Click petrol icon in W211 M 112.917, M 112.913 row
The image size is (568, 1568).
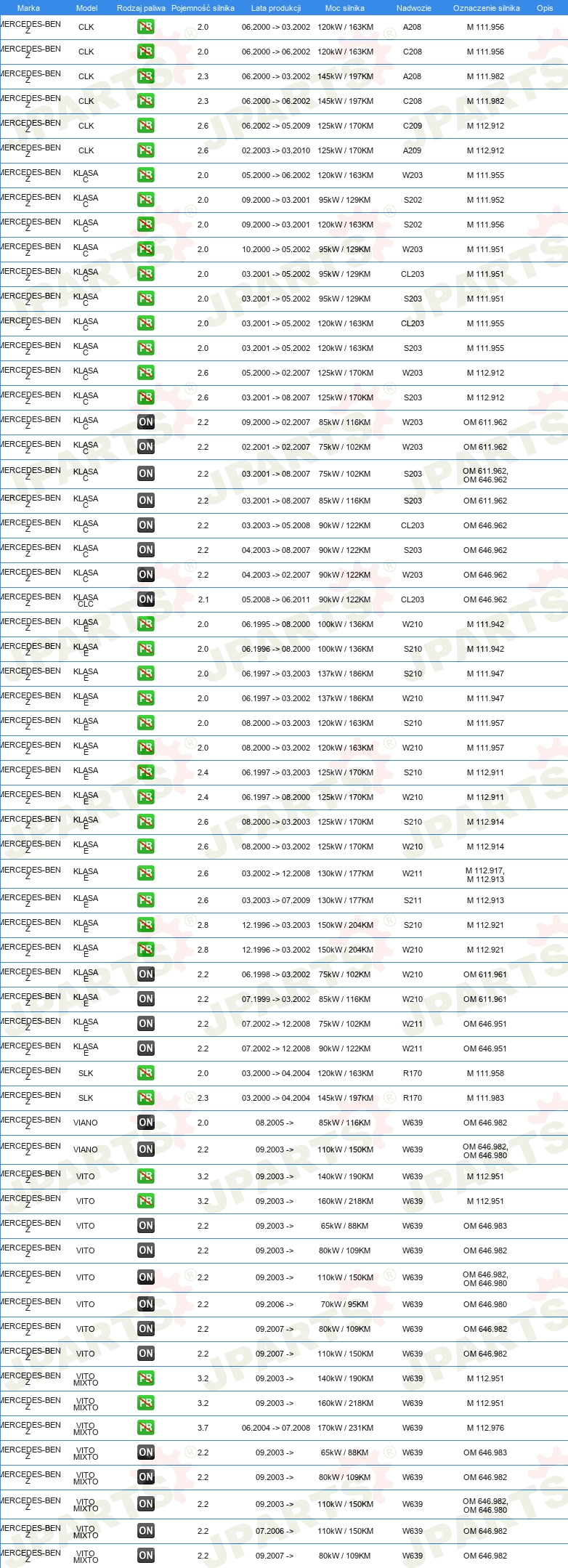(x=145, y=873)
